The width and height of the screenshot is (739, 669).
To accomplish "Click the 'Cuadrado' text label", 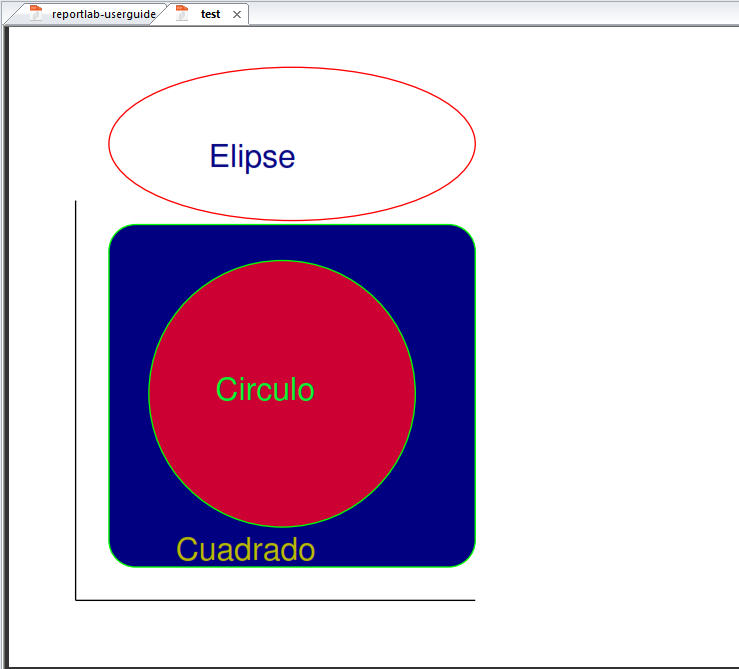I will (x=246, y=550).
